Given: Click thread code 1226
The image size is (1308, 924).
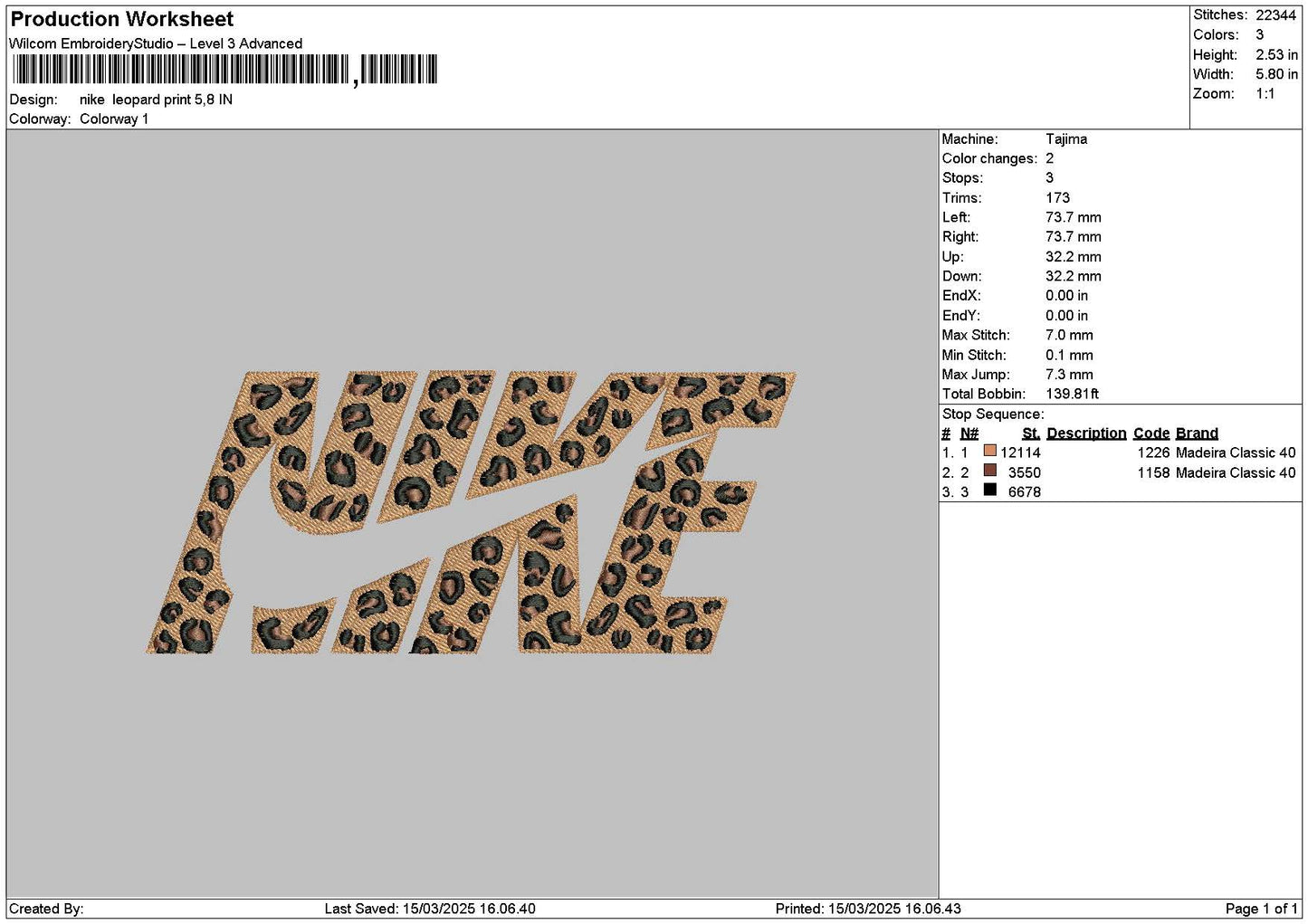Looking at the screenshot, I should [1153, 453].
